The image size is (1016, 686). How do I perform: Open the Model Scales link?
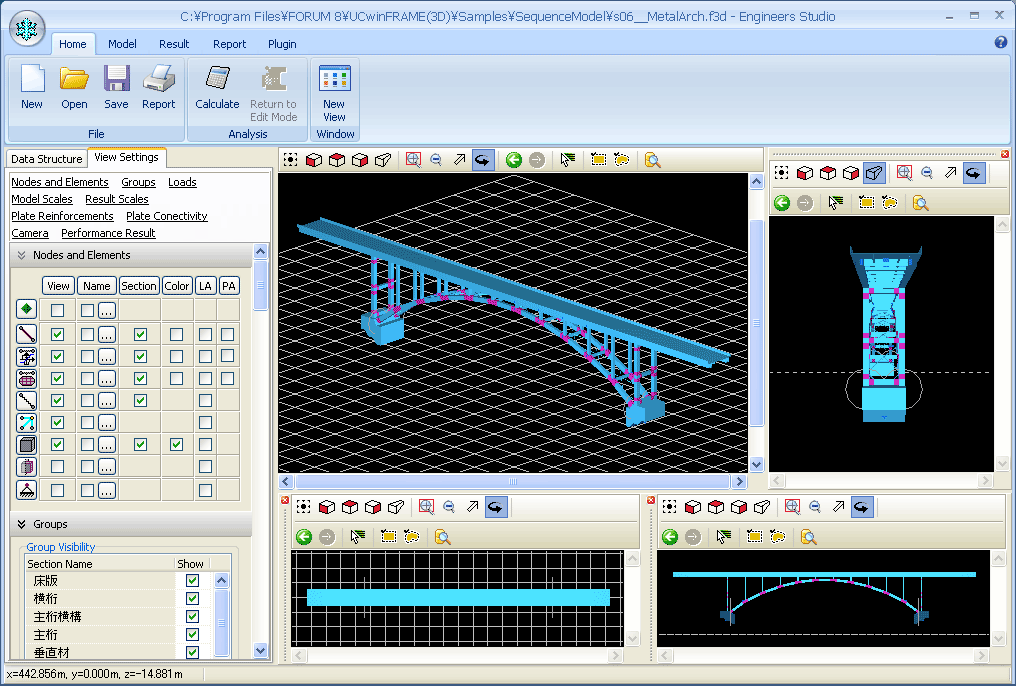coord(41,199)
